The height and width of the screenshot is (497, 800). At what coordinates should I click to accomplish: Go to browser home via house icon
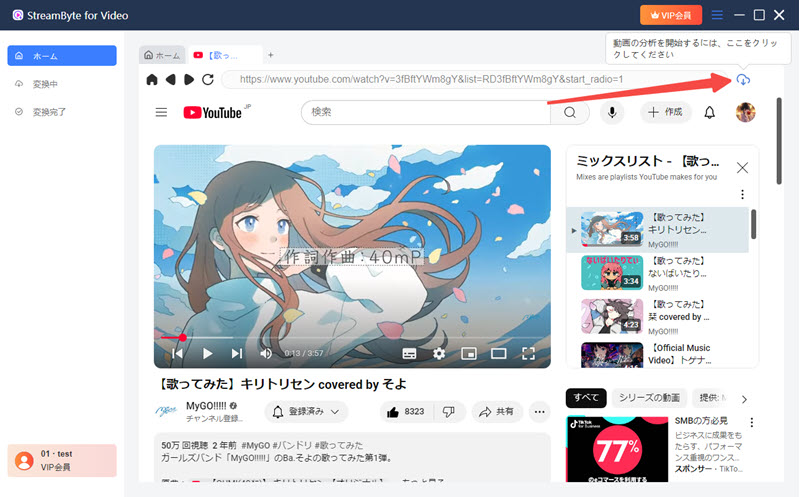(x=152, y=80)
